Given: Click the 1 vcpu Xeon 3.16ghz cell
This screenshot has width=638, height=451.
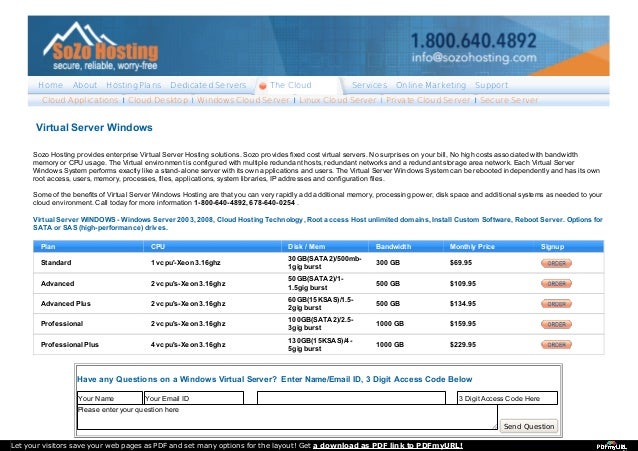Looking at the screenshot, I should (186, 263).
